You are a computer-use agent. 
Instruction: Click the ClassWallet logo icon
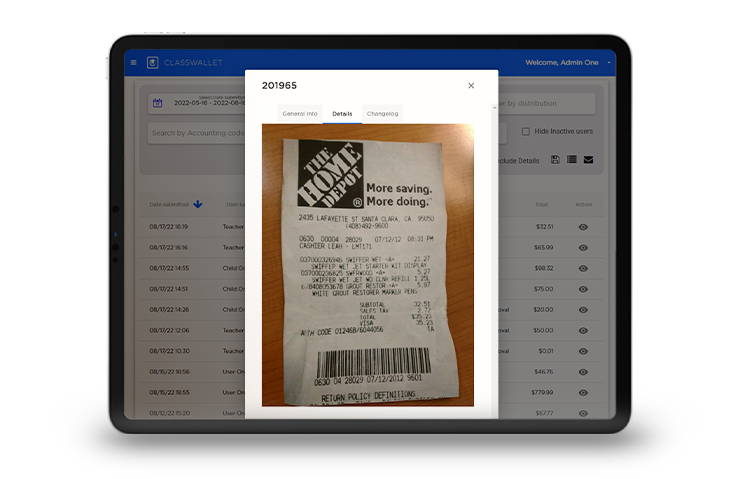pos(152,63)
